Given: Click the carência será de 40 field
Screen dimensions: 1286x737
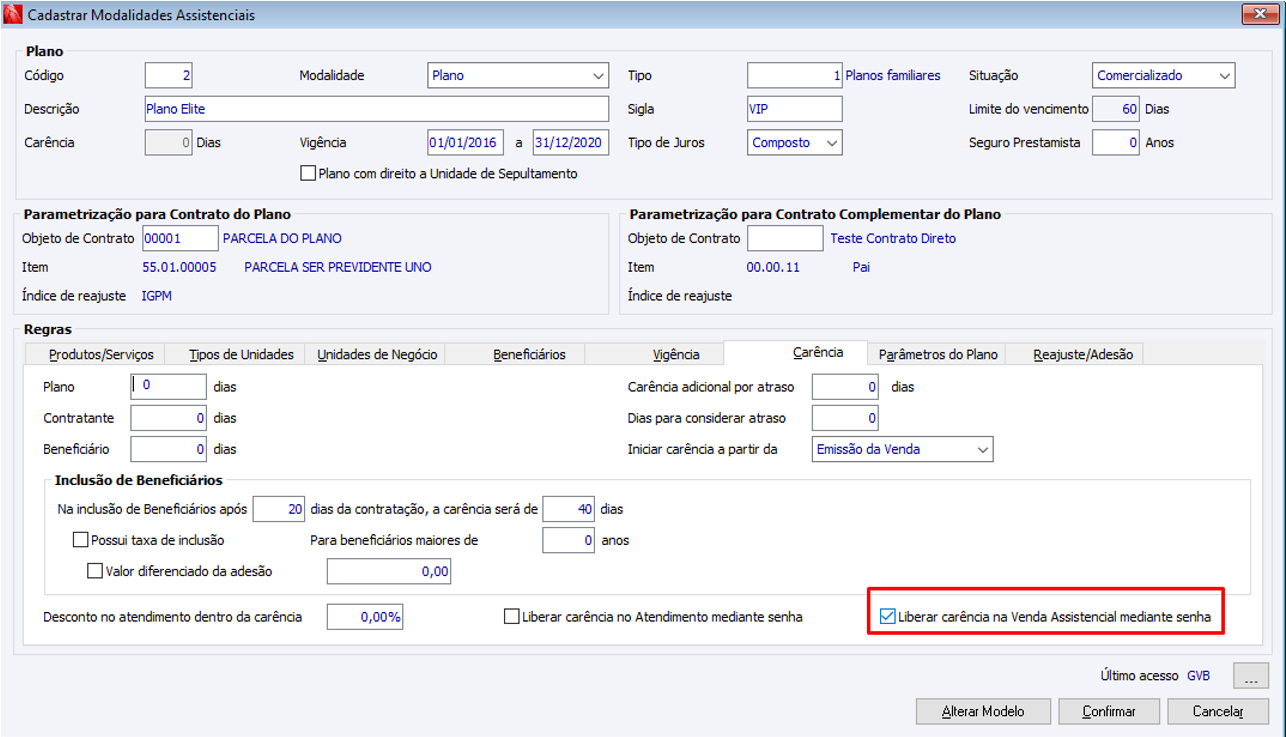Looking at the screenshot, I should point(569,509).
